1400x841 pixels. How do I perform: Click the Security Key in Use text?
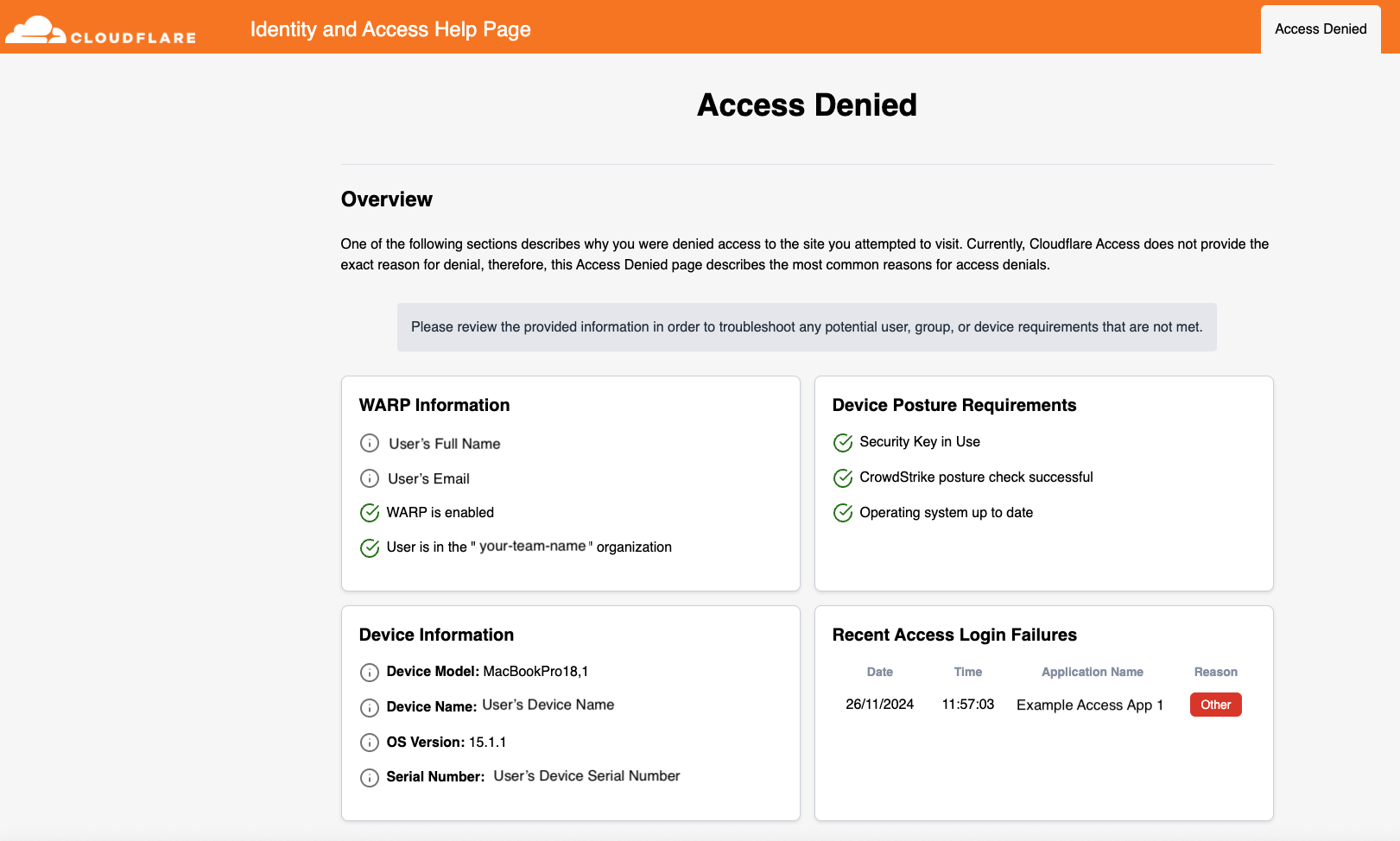(920, 442)
